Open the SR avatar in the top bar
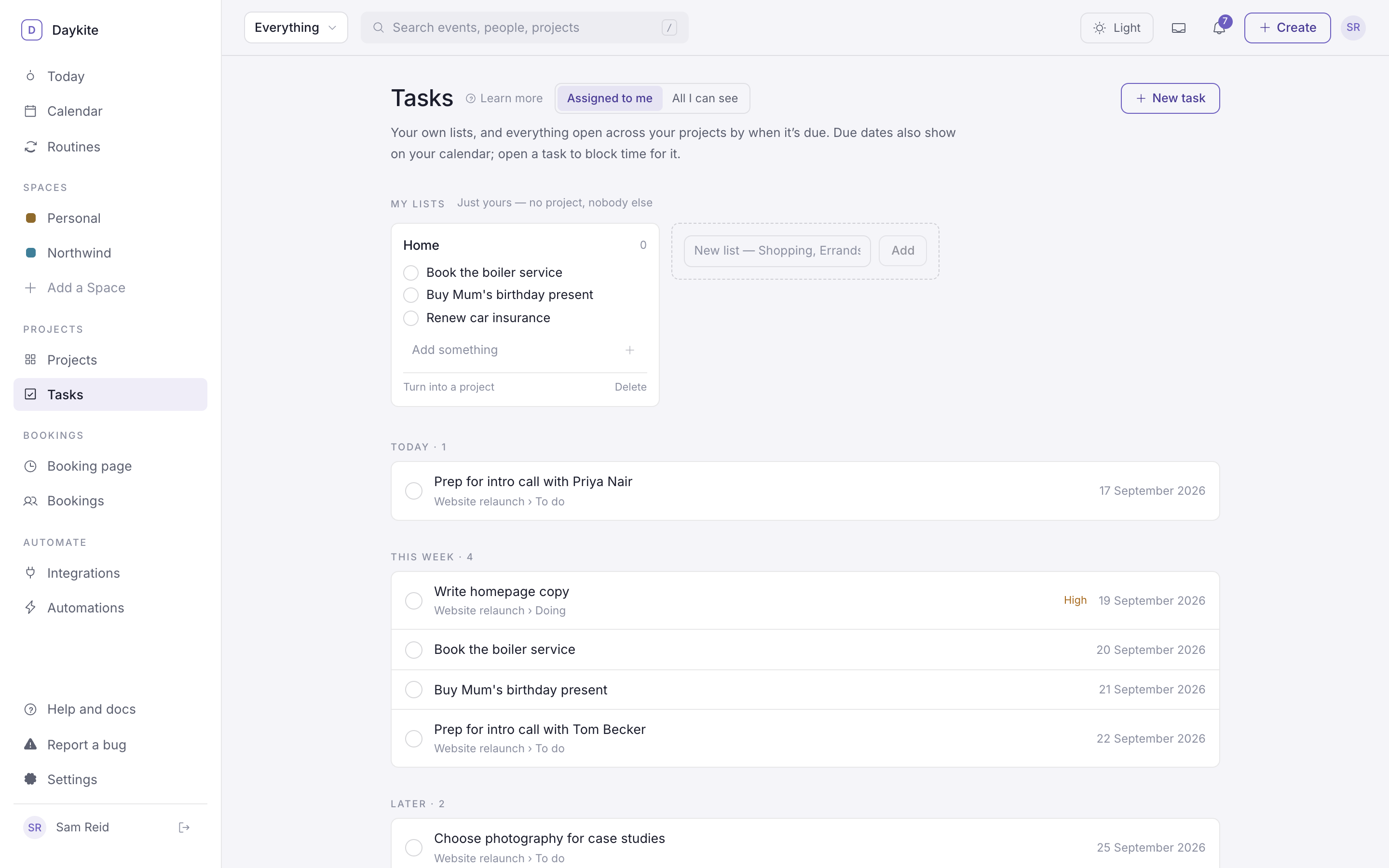 point(1353,27)
